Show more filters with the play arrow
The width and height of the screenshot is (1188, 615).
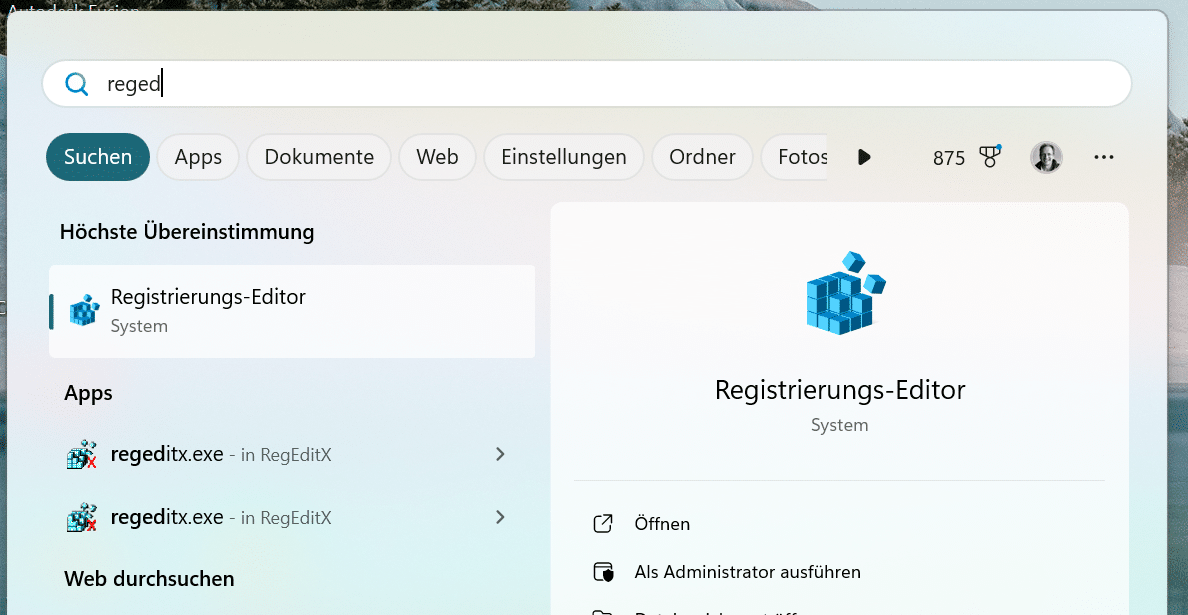(x=865, y=157)
